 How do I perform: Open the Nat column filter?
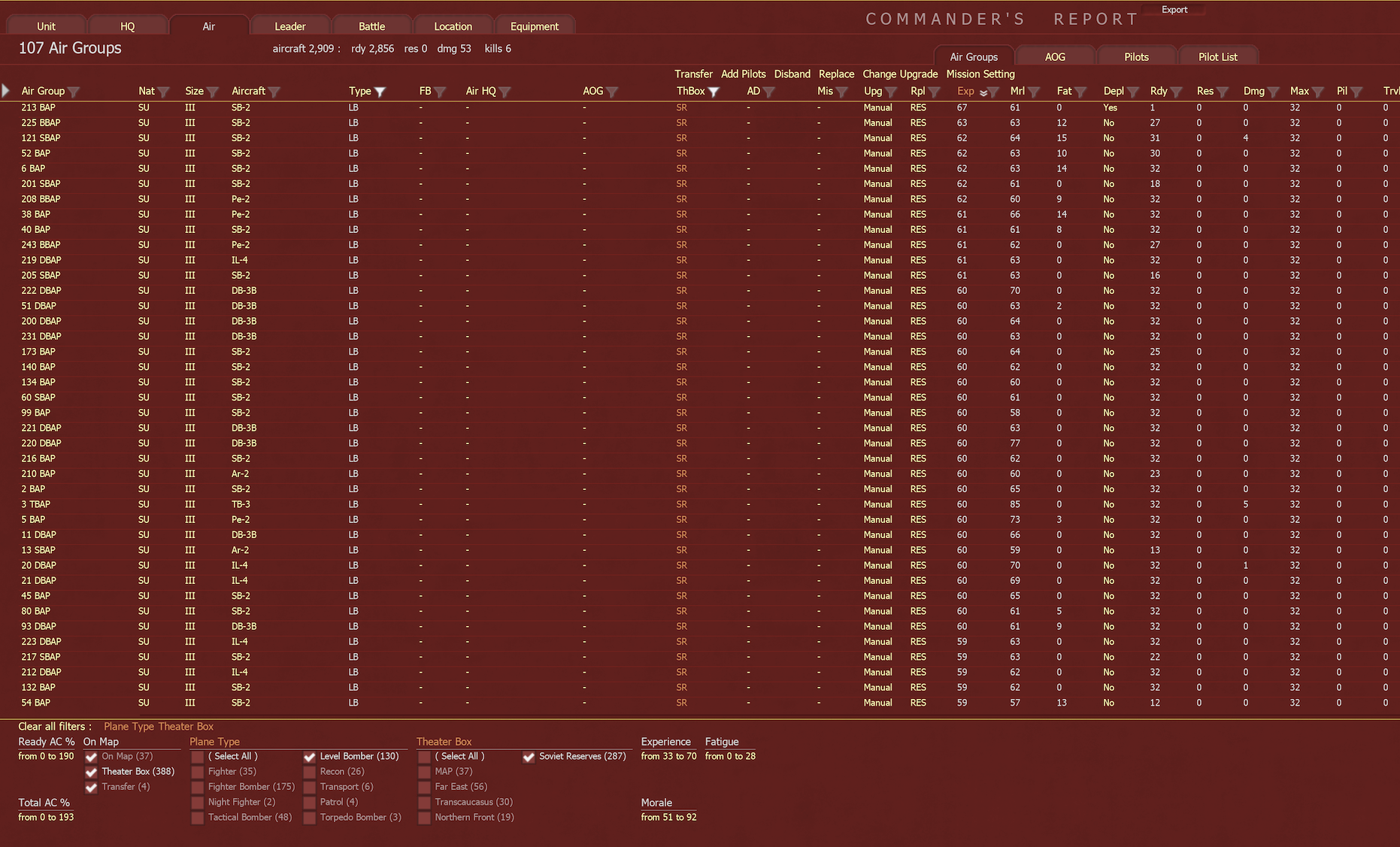pyautogui.click(x=165, y=91)
